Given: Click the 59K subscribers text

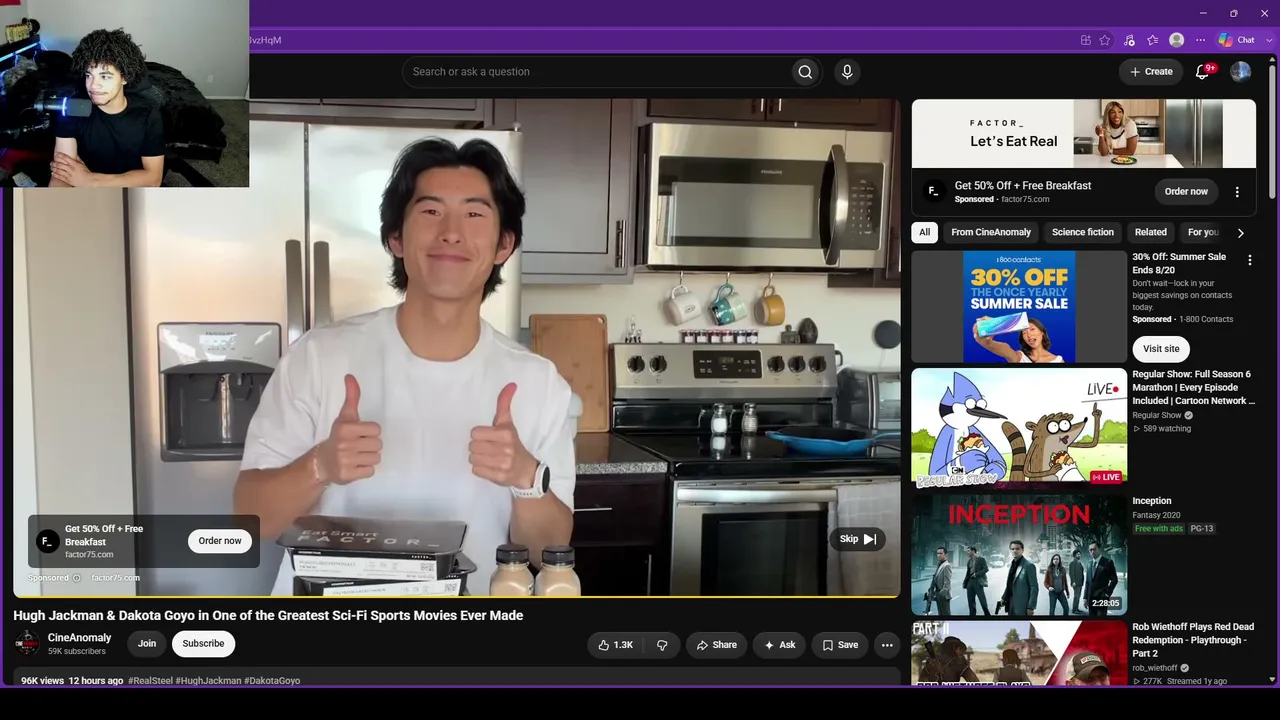Looking at the screenshot, I should [77, 652].
